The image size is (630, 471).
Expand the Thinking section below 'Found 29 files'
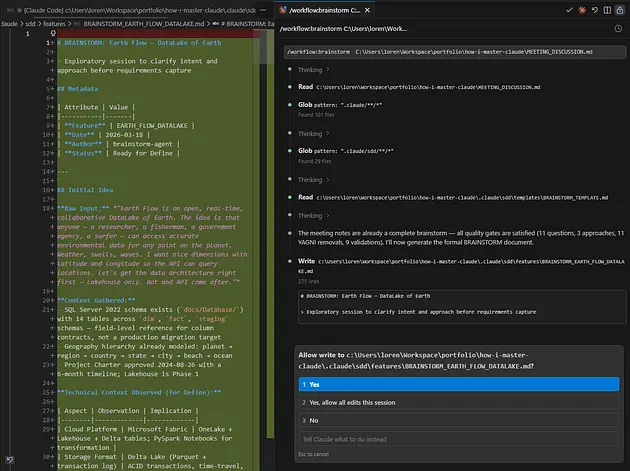313,180
